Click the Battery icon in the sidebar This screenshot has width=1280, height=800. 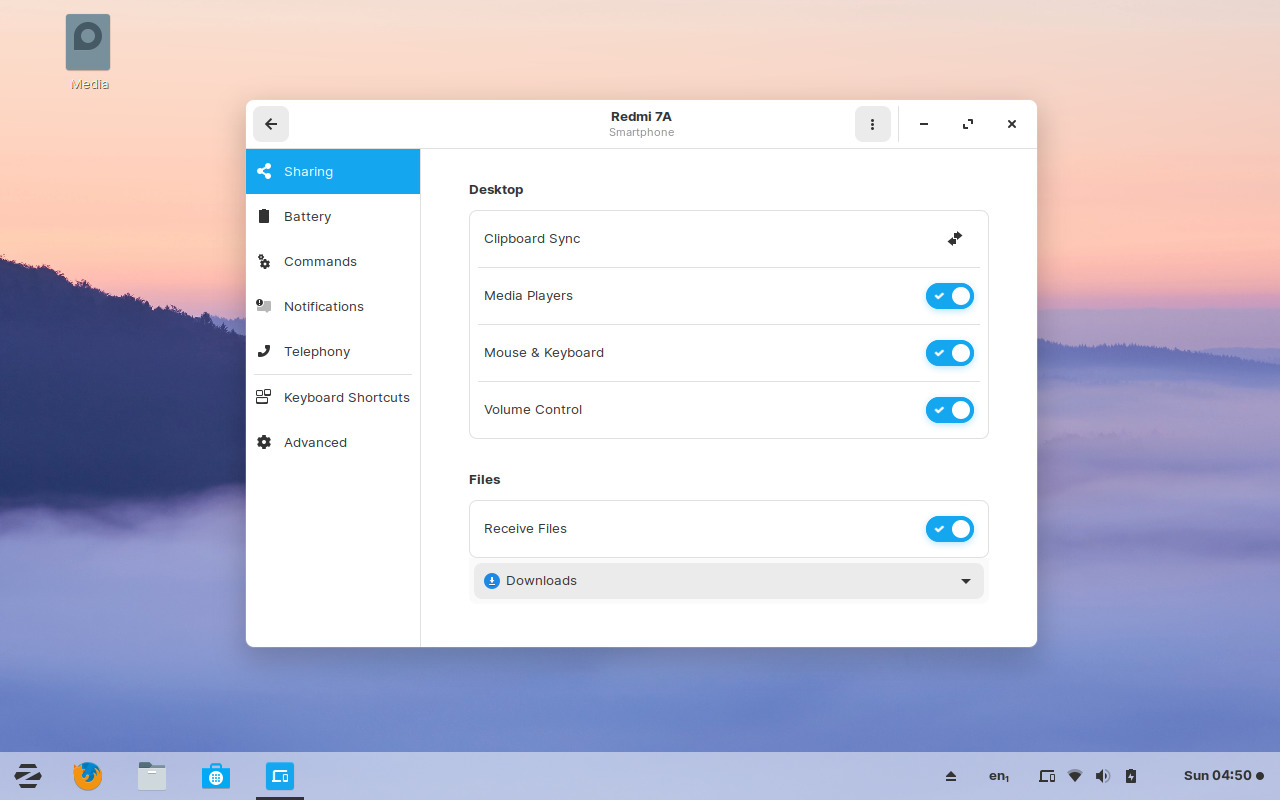tap(264, 216)
